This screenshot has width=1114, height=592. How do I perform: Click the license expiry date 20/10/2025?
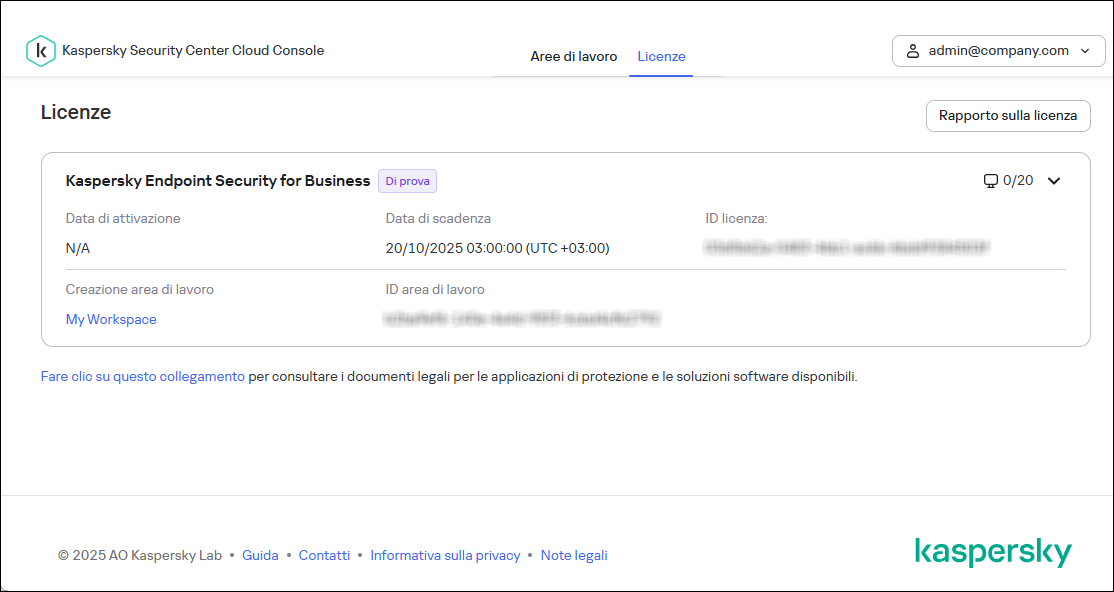click(497, 248)
